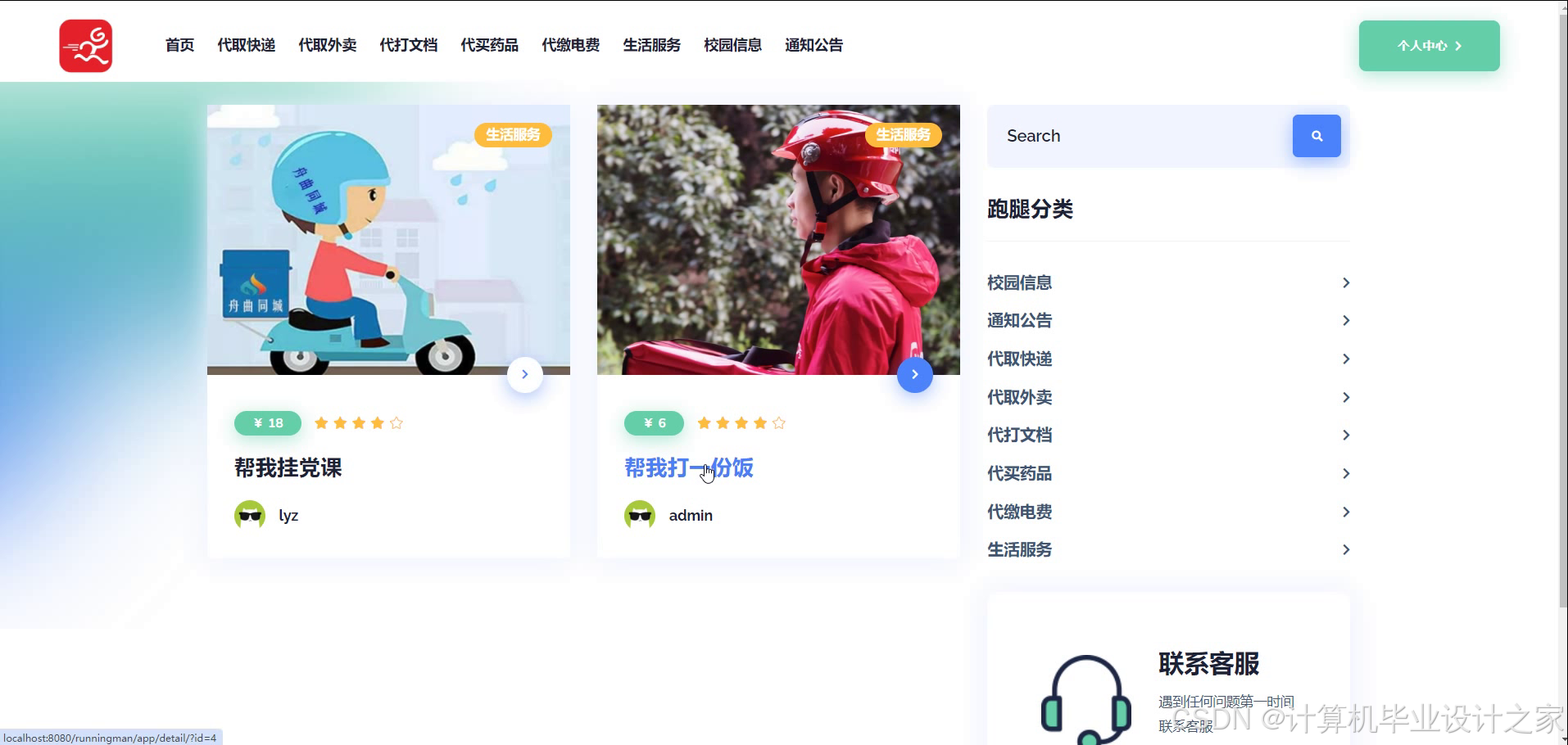
Task: Expand the 代取快递 category chevron
Action: [x=1345, y=359]
